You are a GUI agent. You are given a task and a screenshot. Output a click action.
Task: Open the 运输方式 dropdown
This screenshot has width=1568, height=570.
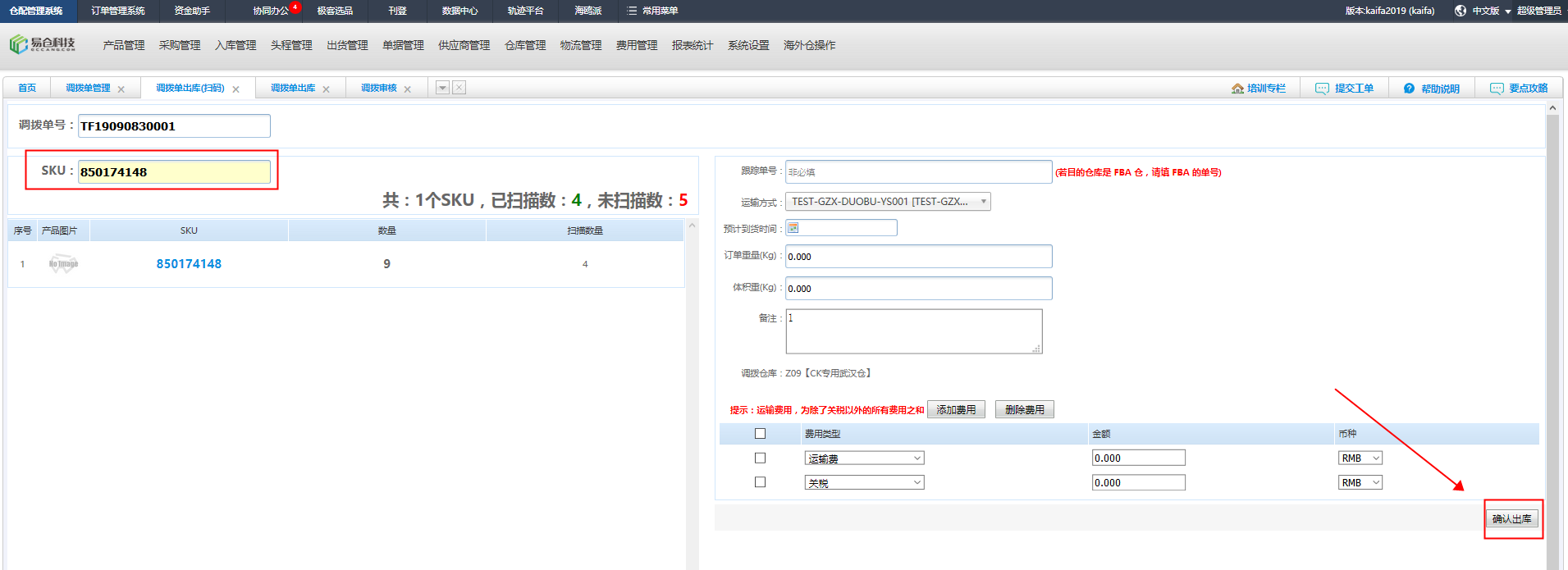888,202
